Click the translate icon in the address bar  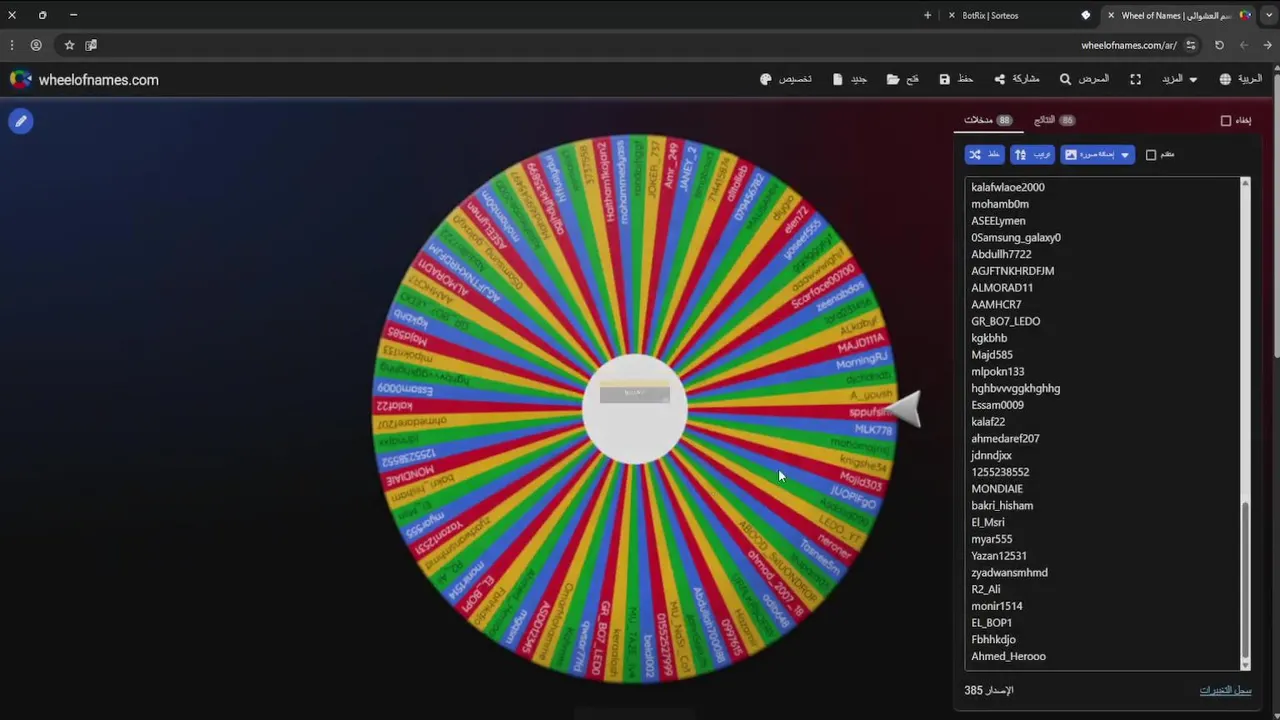pyautogui.click(x=91, y=45)
